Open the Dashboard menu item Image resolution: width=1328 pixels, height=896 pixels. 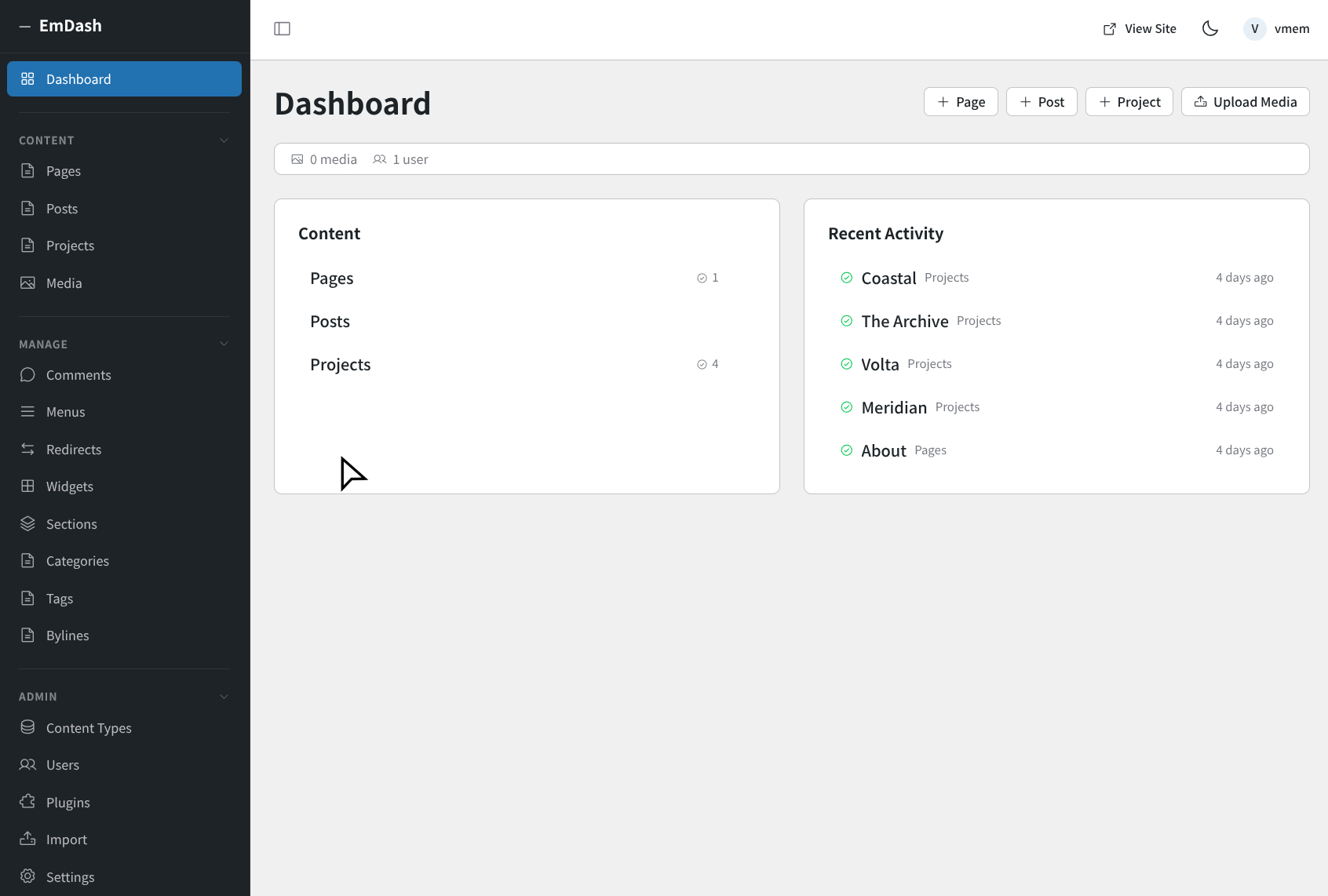pos(124,78)
